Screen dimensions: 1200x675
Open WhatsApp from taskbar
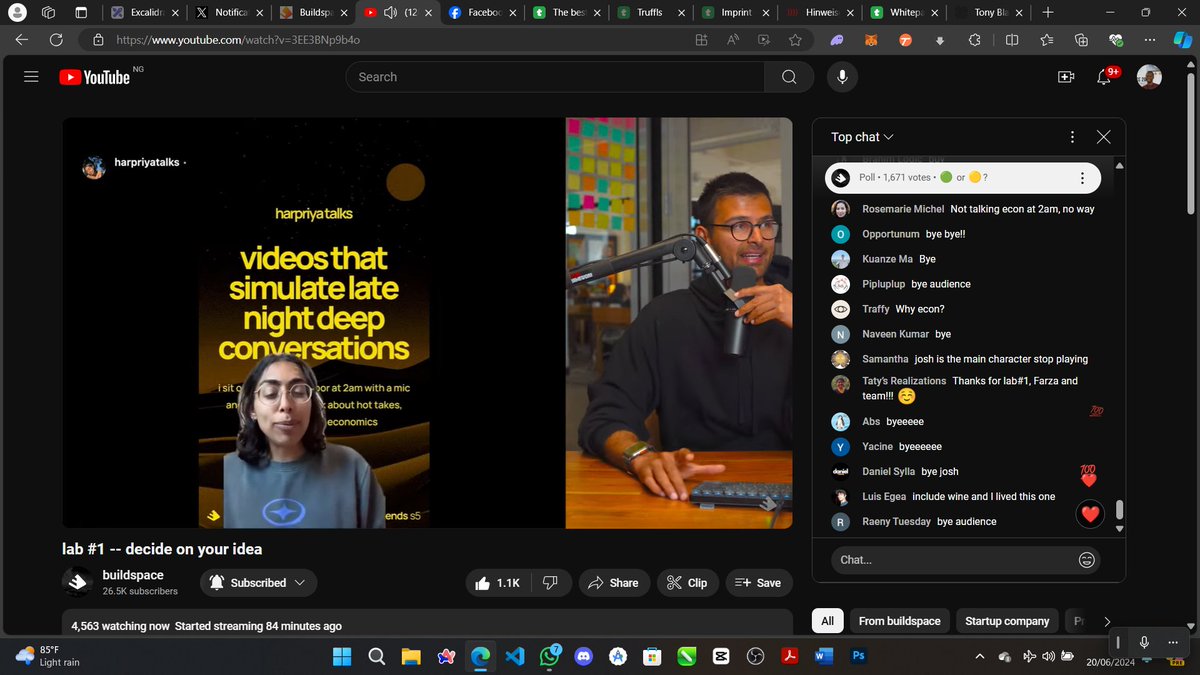[x=549, y=657]
